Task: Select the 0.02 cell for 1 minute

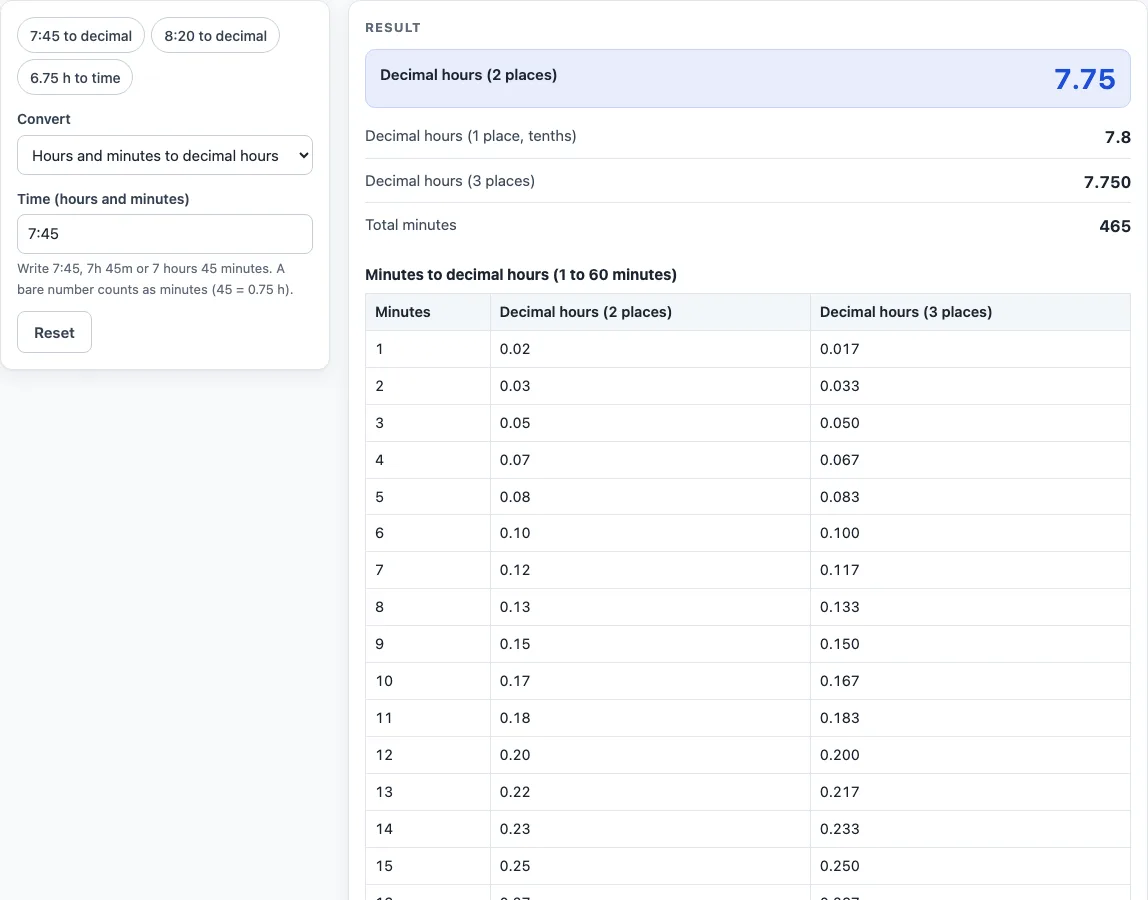Action: pyautogui.click(x=650, y=349)
